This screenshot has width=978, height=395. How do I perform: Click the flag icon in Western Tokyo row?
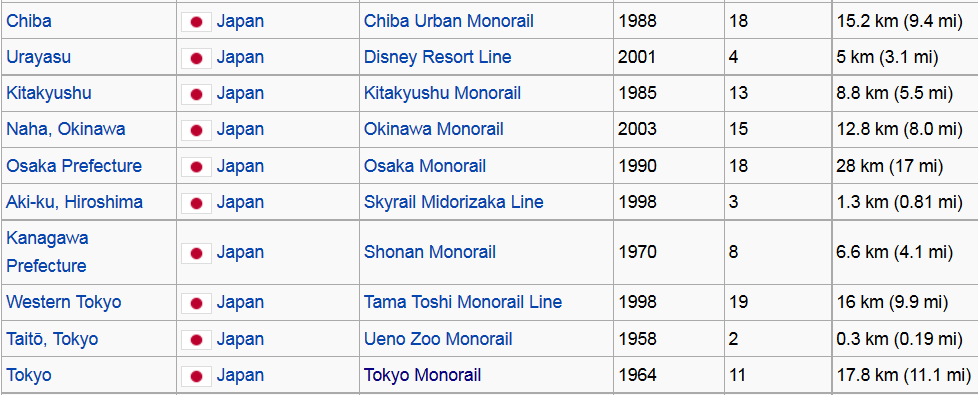[196, 303]
